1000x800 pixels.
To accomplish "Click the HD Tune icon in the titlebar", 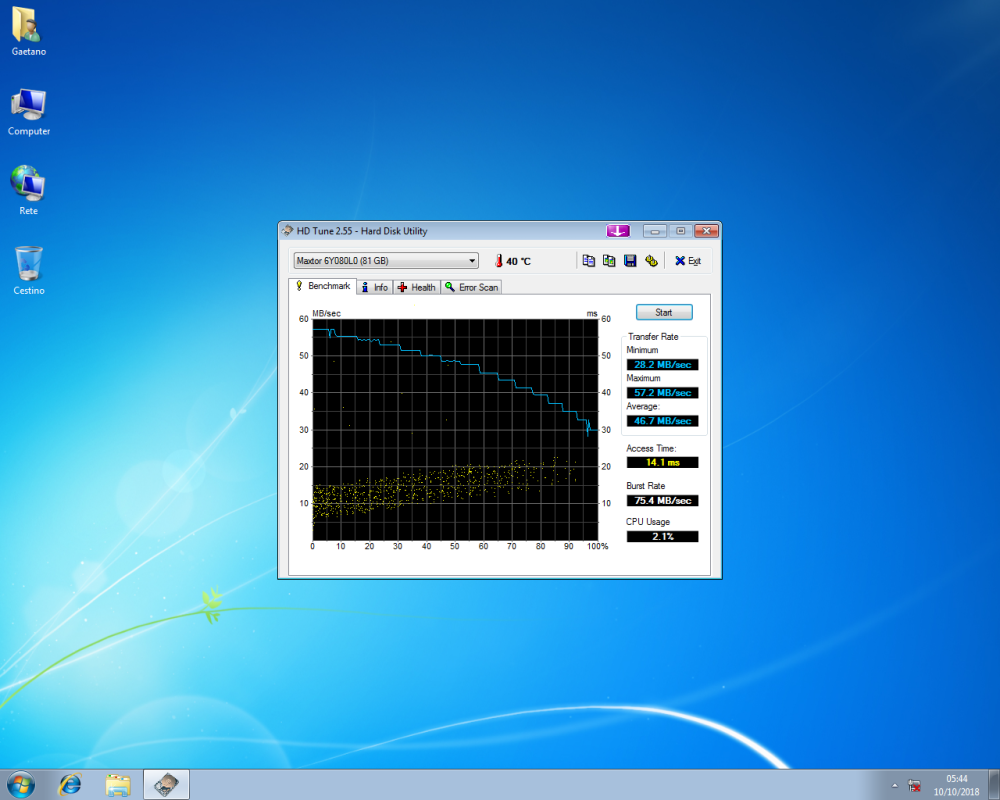I will 287,230.
